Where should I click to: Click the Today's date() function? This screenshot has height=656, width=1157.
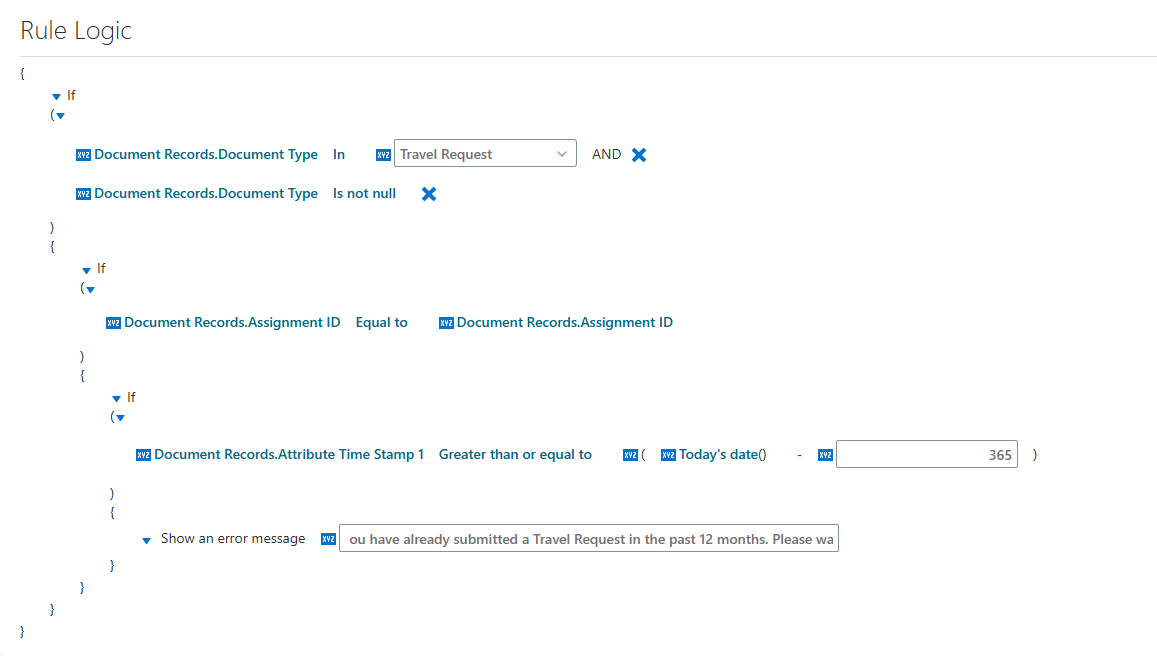[722, 455]
